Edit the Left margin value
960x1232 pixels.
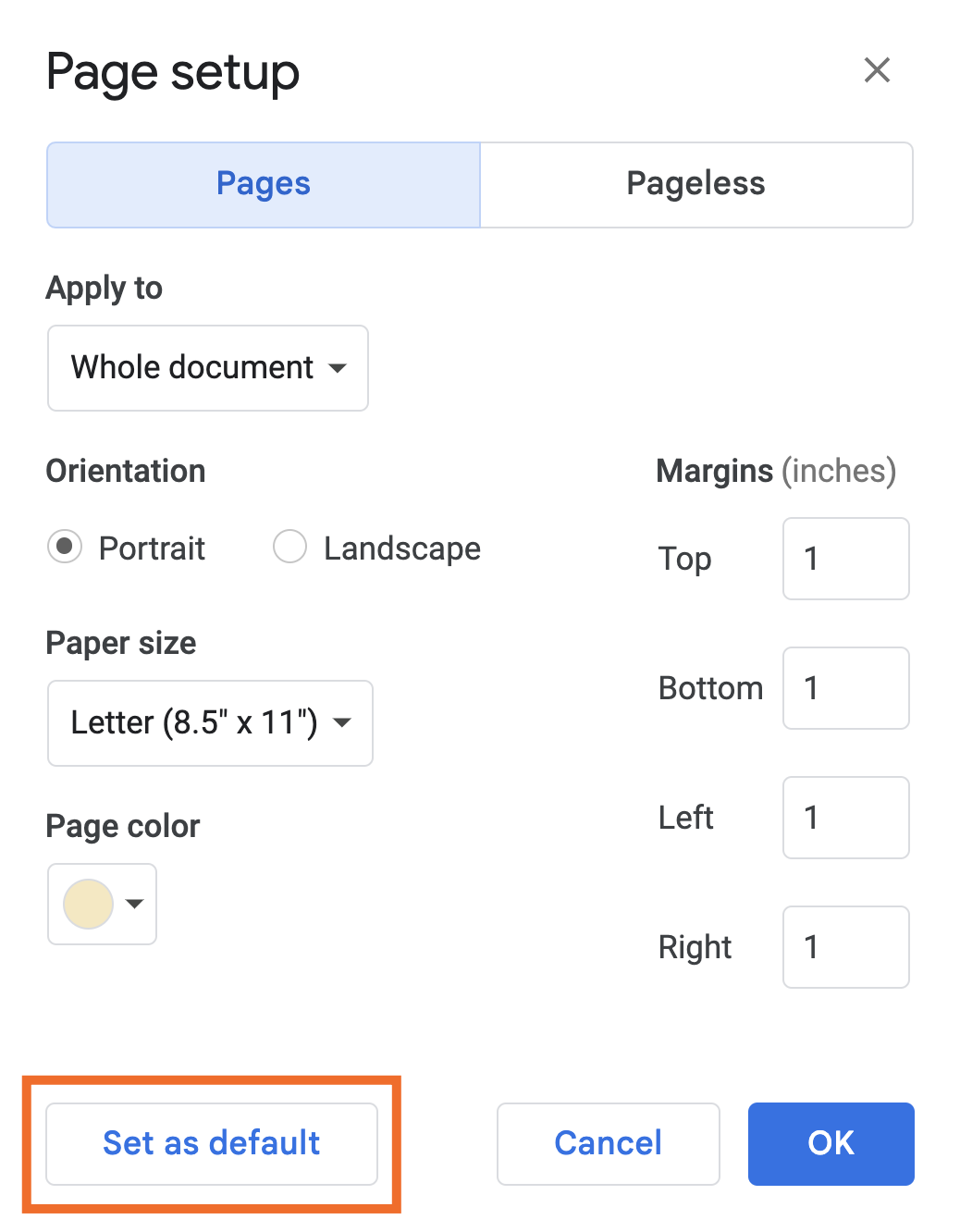pyautogui.click(x=844, y=818)
